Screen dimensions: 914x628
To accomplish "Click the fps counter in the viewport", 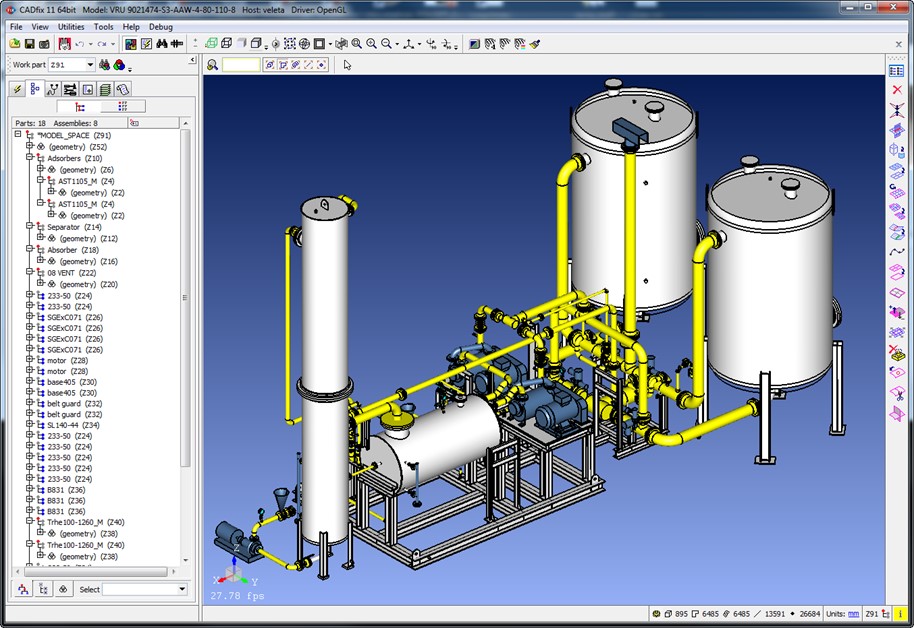I will coord(237,594).
